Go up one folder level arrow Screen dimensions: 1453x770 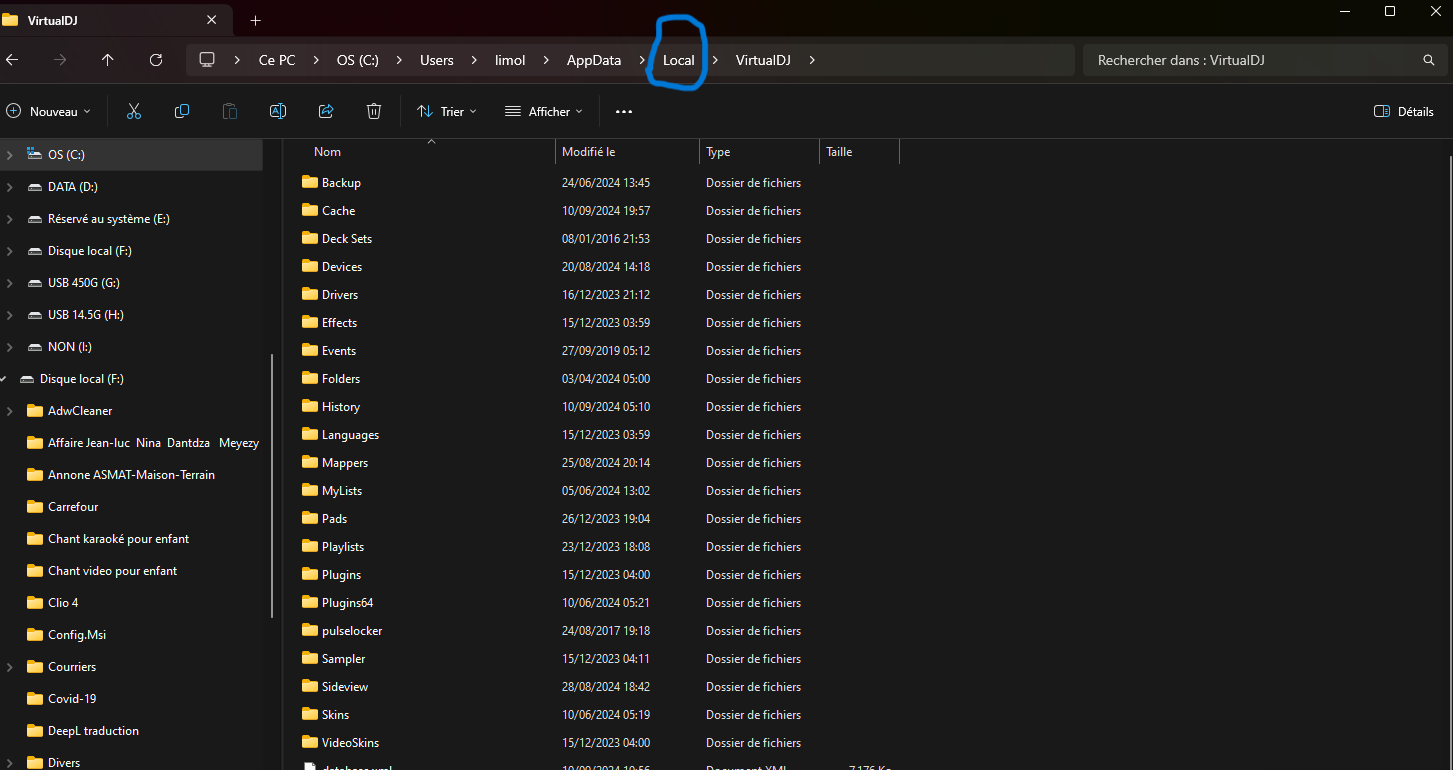coord(108,60)
